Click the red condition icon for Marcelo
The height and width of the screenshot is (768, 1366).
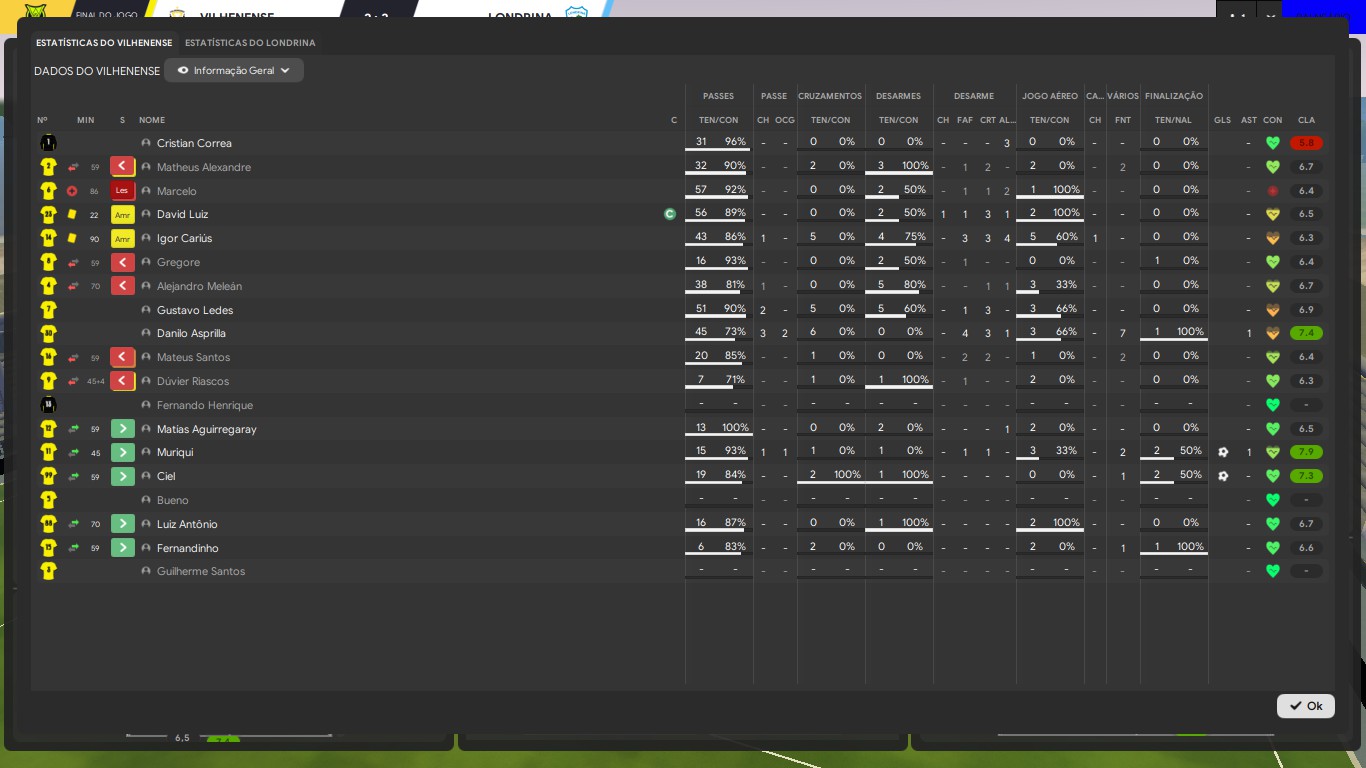tap(1273, 191)
